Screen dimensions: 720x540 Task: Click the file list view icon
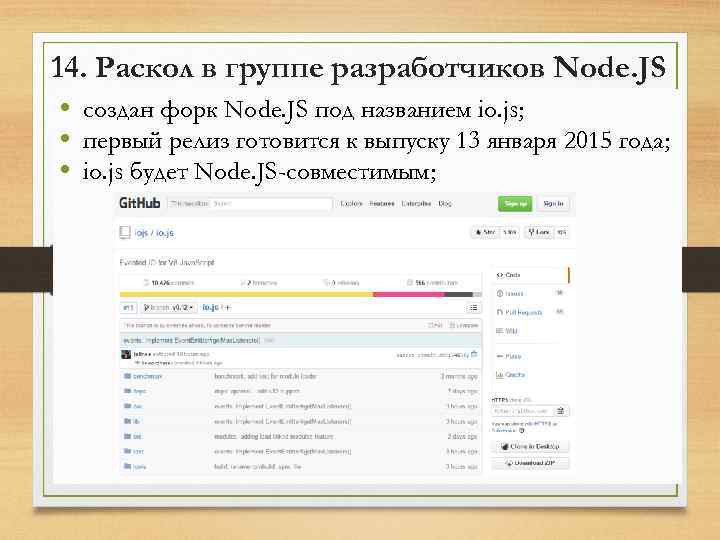473,308
